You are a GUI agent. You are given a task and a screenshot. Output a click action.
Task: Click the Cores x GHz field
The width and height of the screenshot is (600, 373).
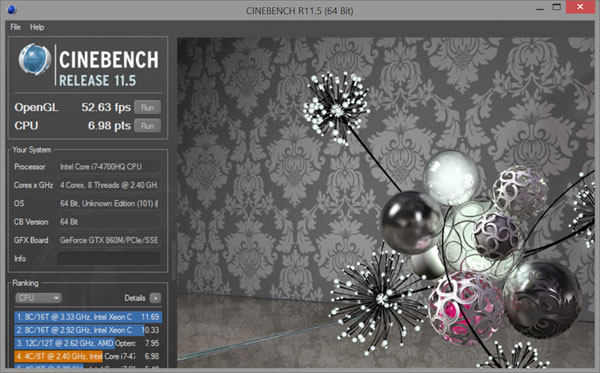pos(109,185)
